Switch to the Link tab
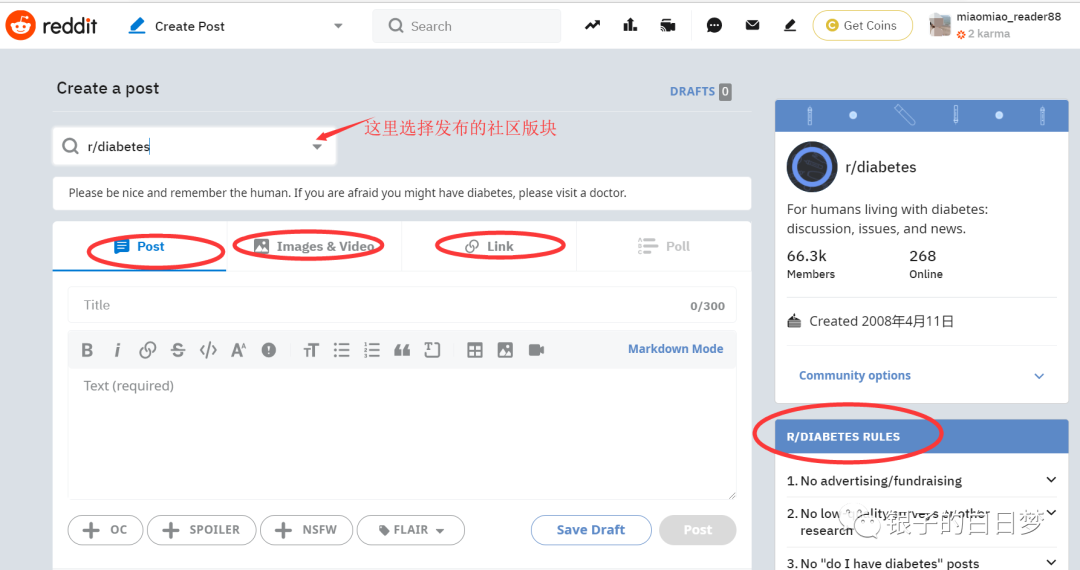 (489, 246)
